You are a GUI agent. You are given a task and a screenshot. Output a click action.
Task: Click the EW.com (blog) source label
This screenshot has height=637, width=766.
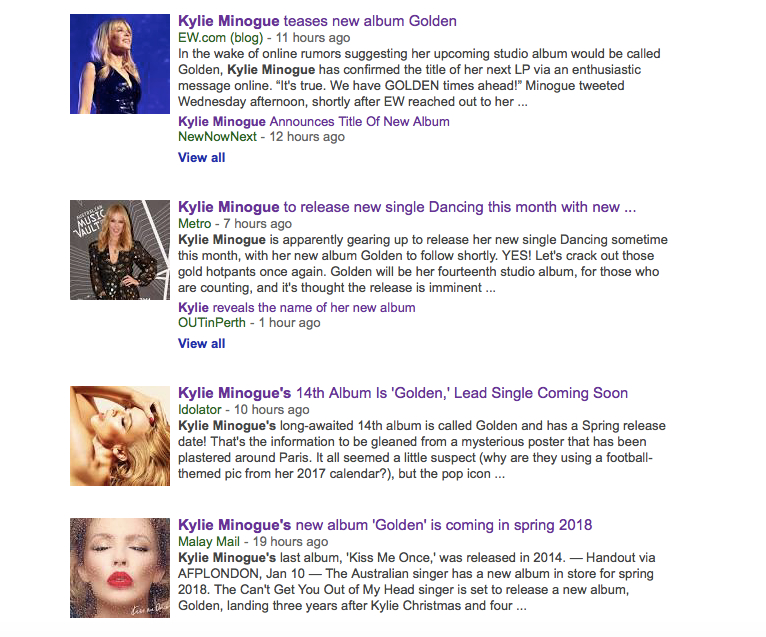[x=220, y=38]
